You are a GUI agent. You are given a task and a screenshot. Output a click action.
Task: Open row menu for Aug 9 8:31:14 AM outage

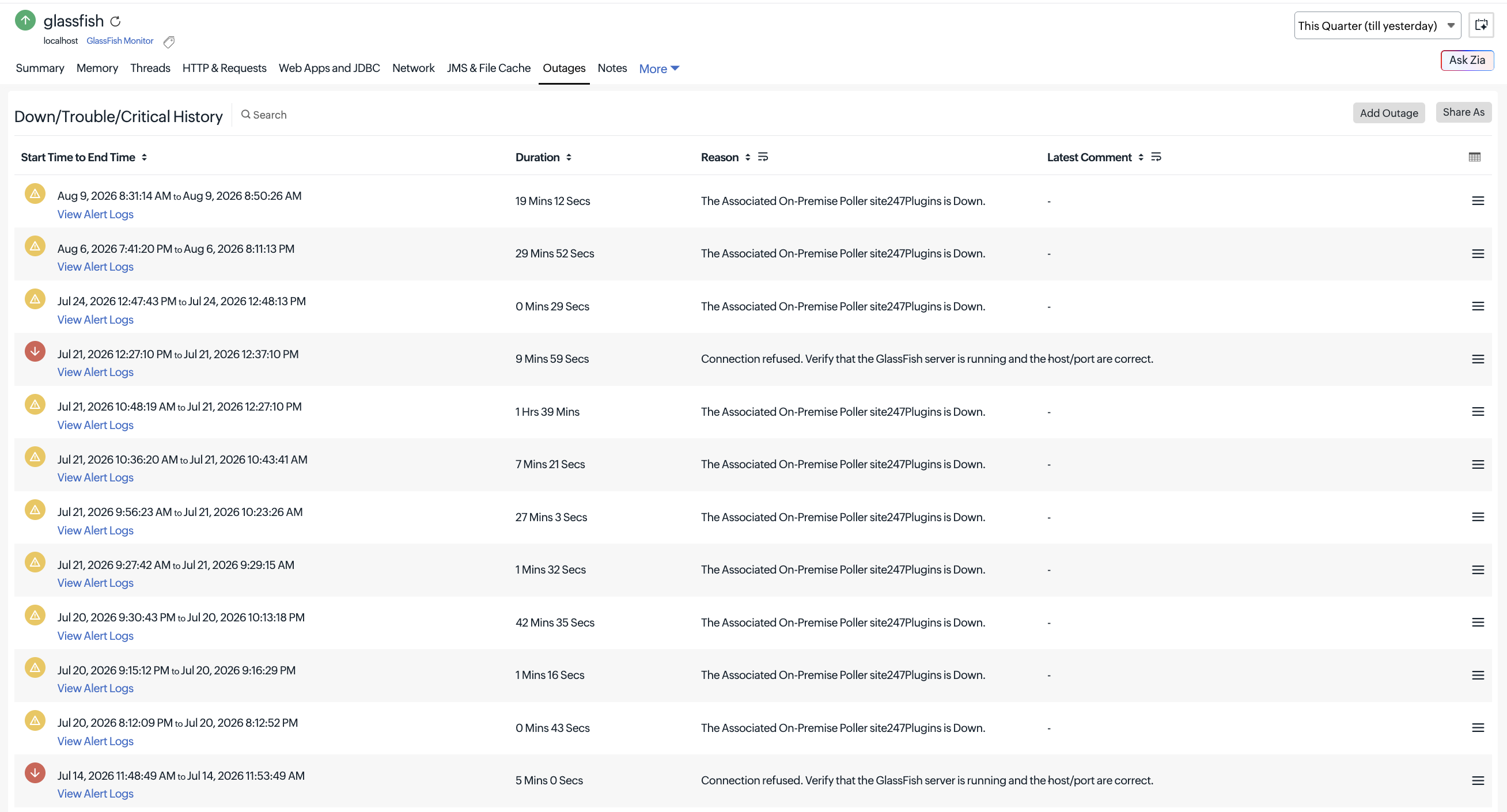click(x=1478, y=201)
